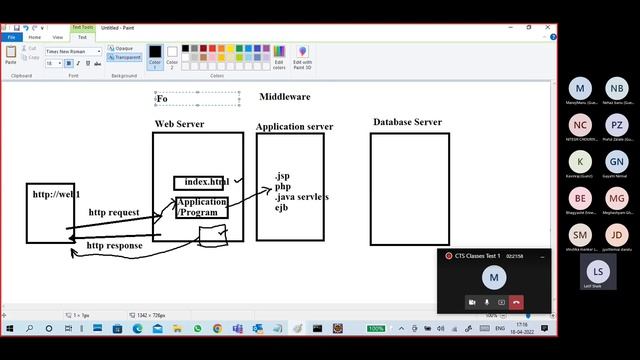Toggle Underline text formatting
The image size is (640, 360).
click(88, 64)
